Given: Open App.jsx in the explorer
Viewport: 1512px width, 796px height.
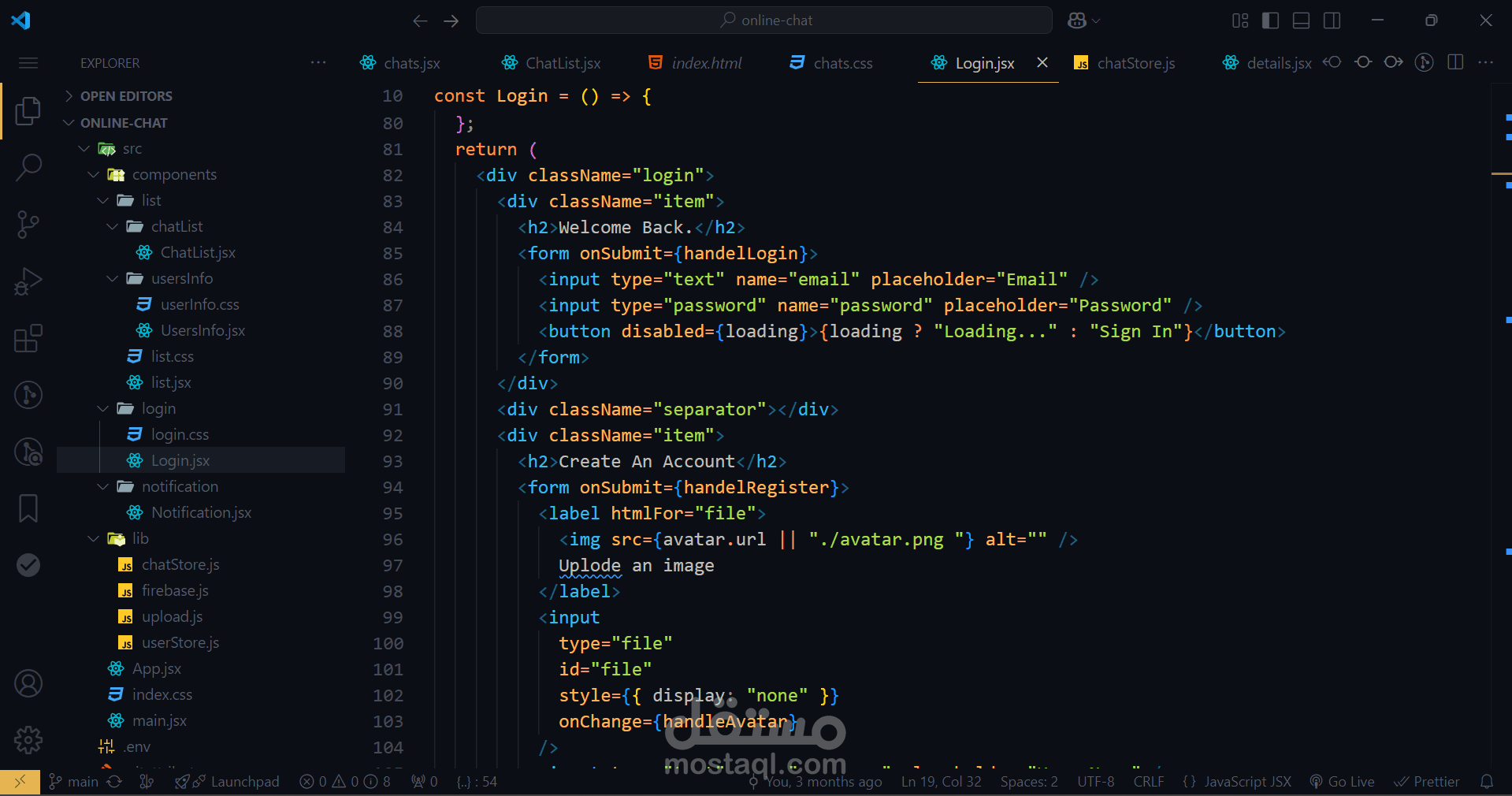Looking at the screenshot, I should tap(156, 669).
